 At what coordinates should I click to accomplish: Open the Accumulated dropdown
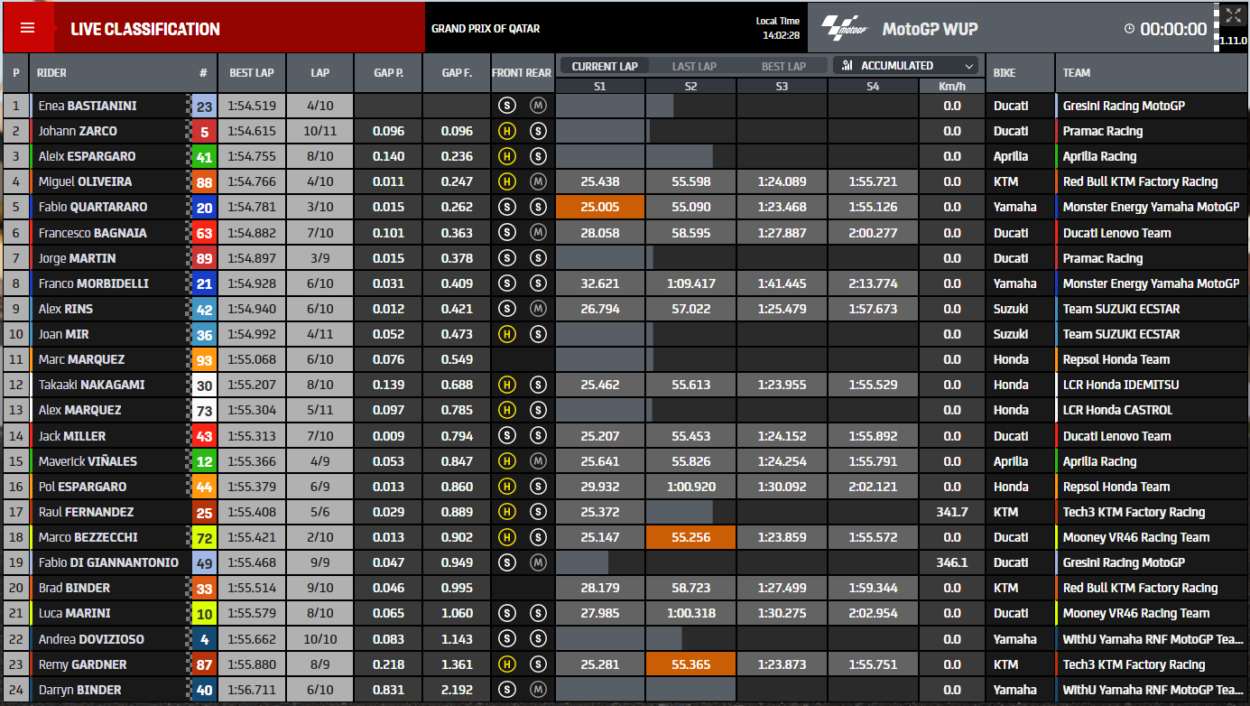906,66
